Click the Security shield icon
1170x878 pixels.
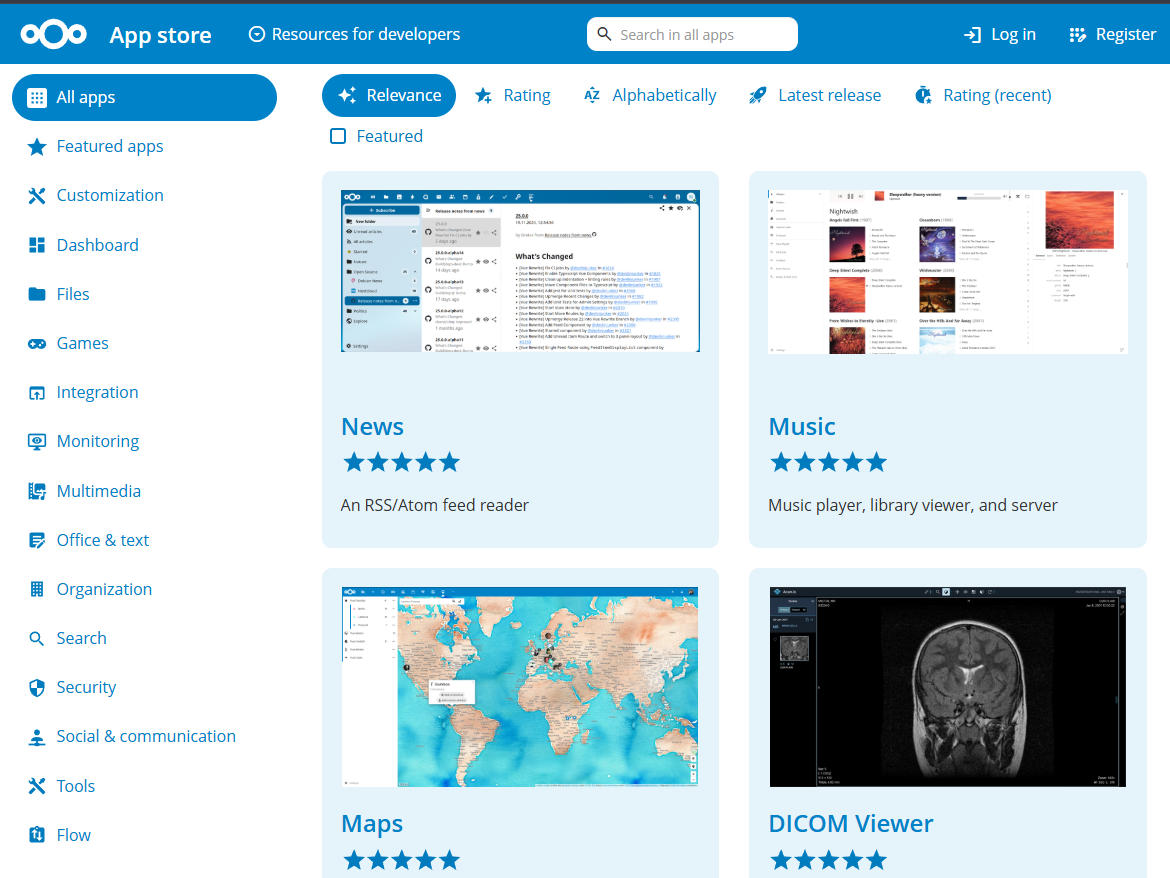[x=37, y=687]
